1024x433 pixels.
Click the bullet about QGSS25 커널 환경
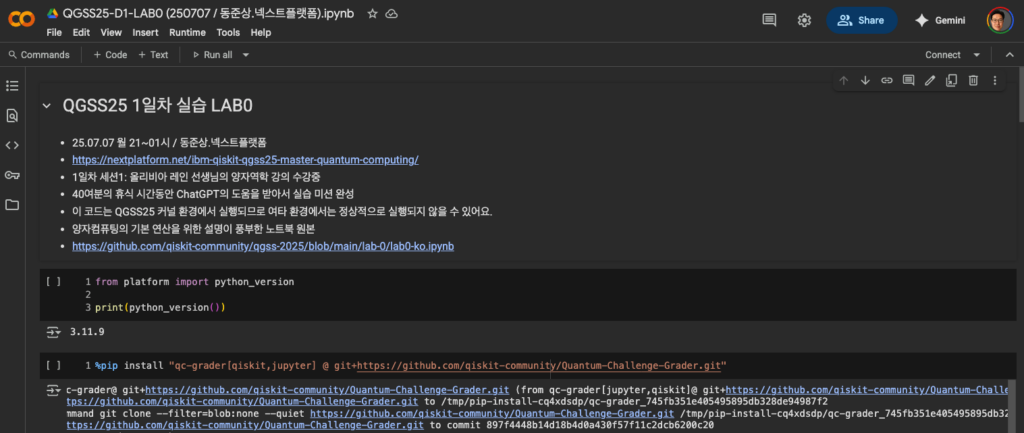282,212
